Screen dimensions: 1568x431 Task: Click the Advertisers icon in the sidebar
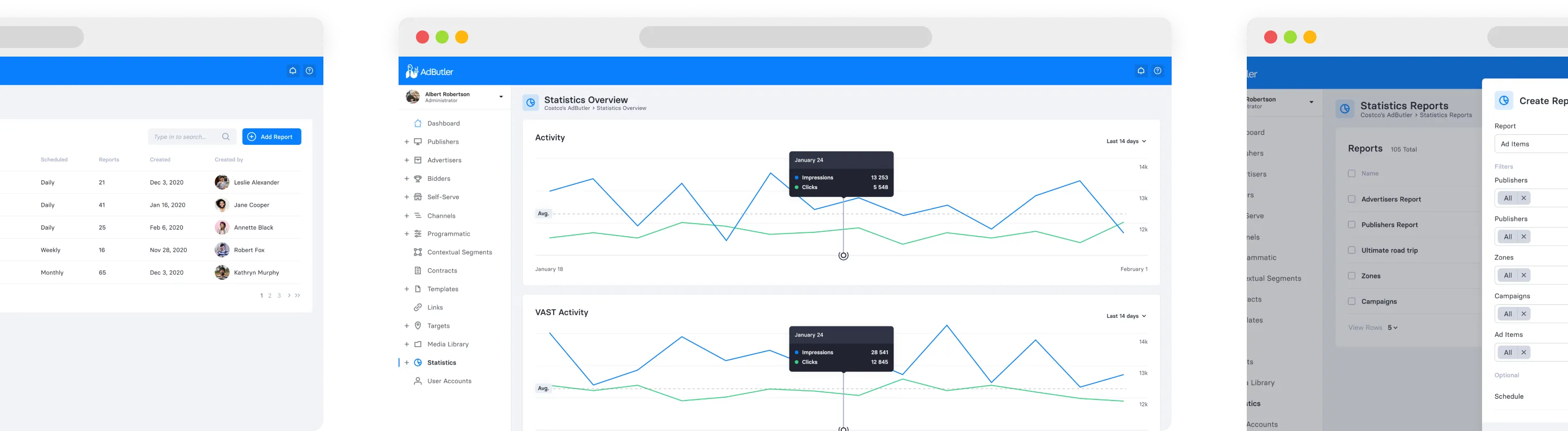tap(418, 160)
